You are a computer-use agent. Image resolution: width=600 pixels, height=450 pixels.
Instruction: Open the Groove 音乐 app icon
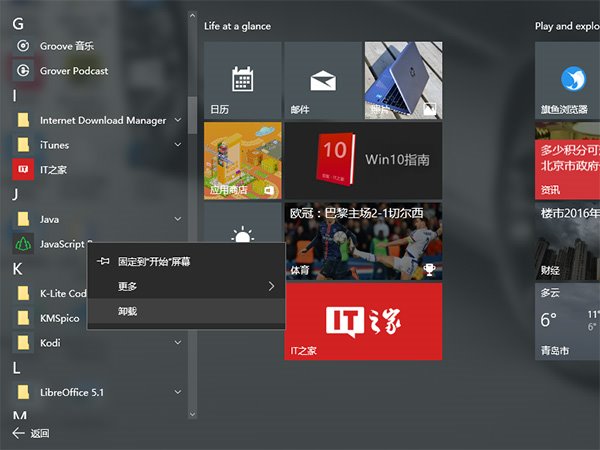click(x=23, y=46)
